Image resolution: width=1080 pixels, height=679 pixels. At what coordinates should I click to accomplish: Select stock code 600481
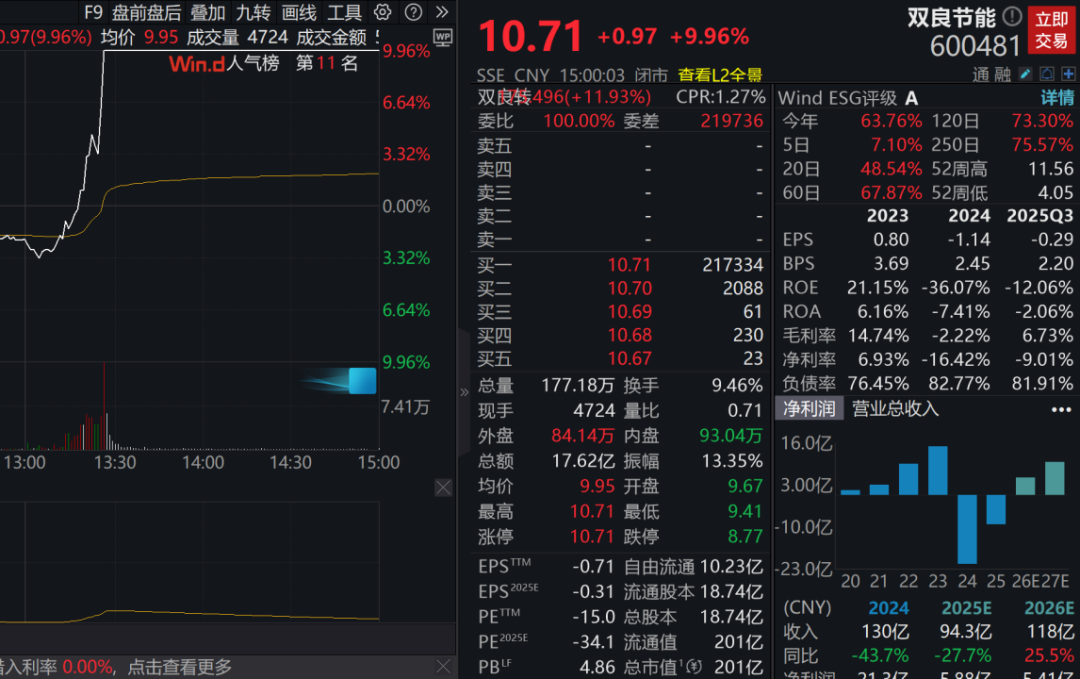point(975,46)
